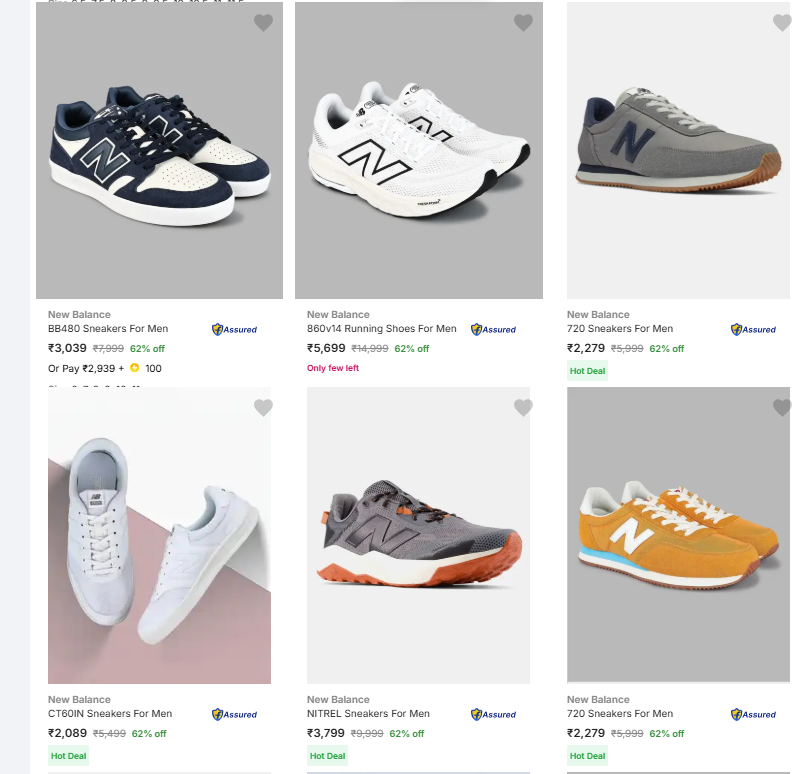
Task: View grey 720 sneaker product image
Action: 679,150
